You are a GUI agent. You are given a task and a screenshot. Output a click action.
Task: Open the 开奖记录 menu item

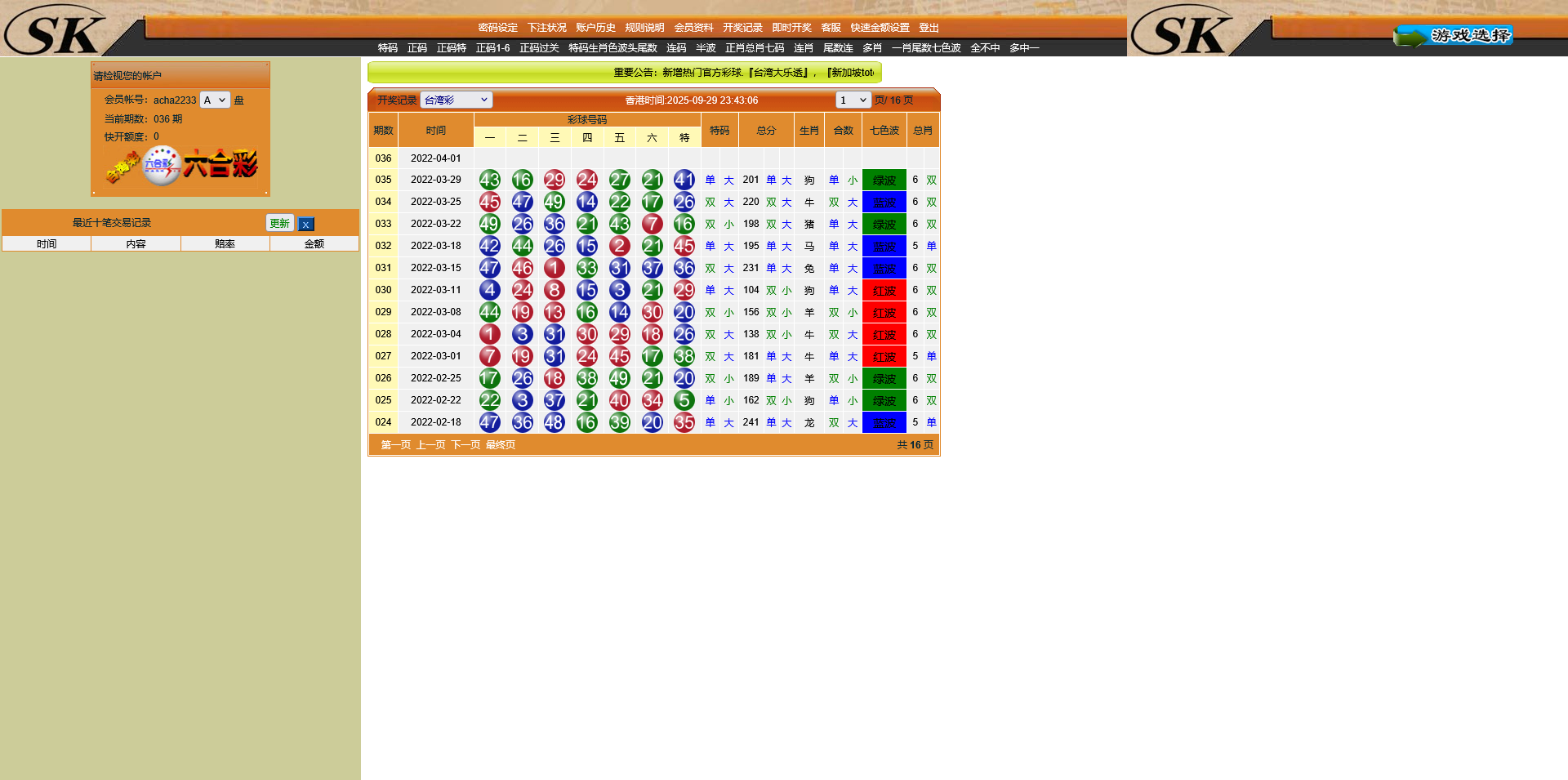(742, 28)
